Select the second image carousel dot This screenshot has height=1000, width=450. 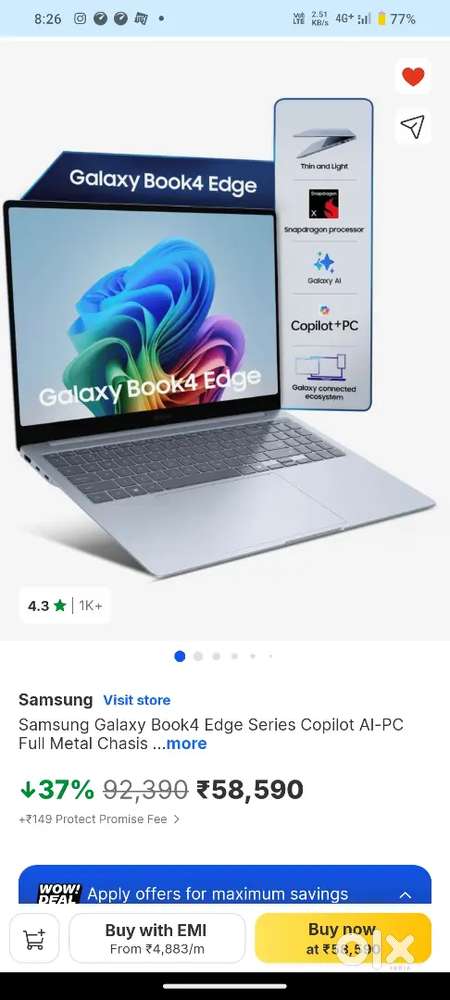pos(198,656)
